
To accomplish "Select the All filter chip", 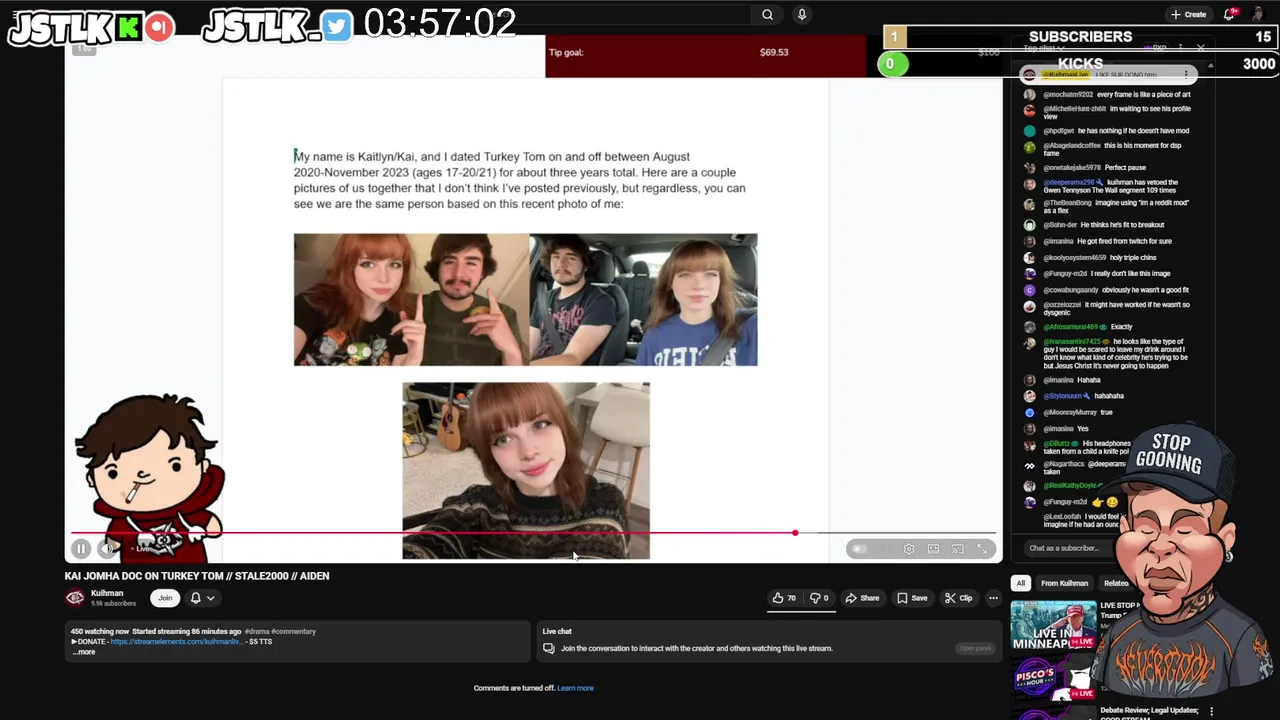I will [x=1020, y=583].
